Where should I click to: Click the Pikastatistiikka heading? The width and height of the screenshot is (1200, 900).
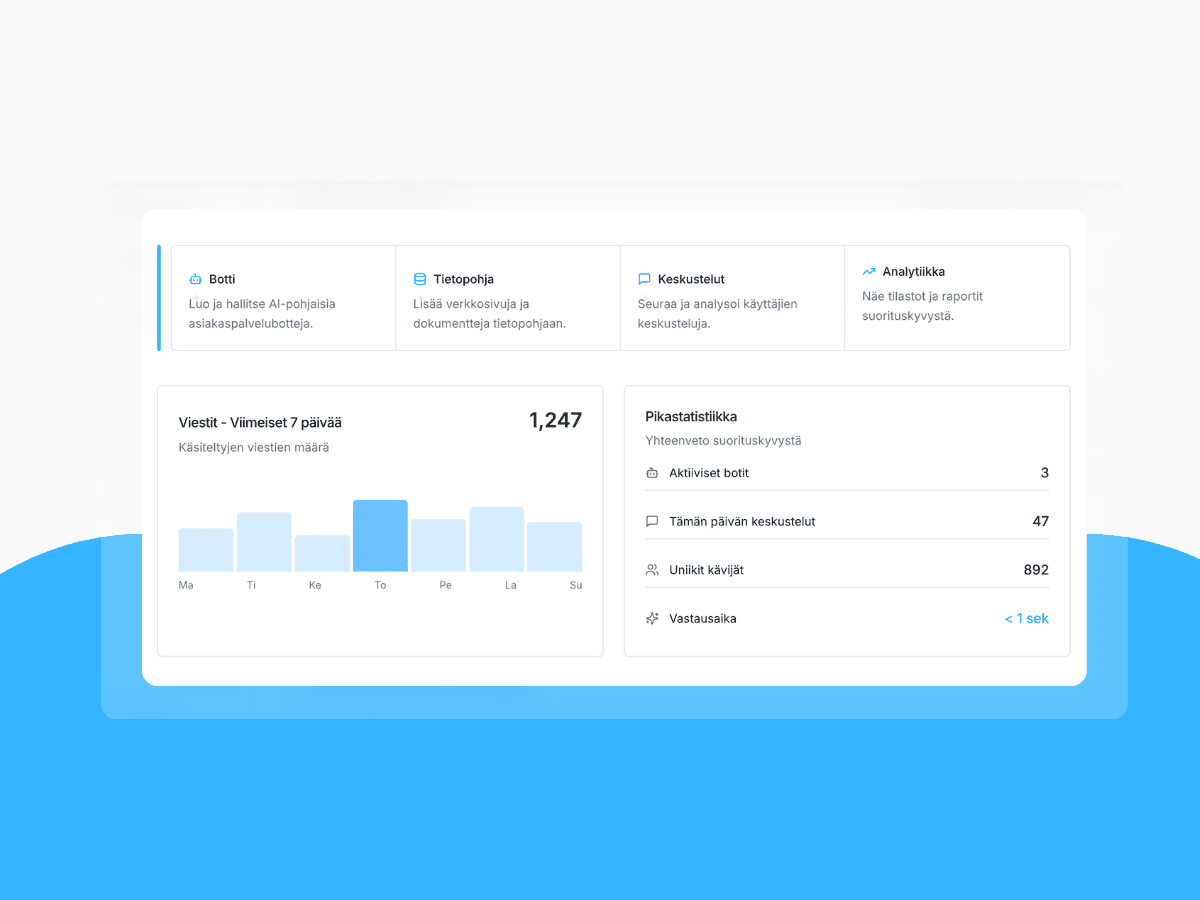coord(691,417)
